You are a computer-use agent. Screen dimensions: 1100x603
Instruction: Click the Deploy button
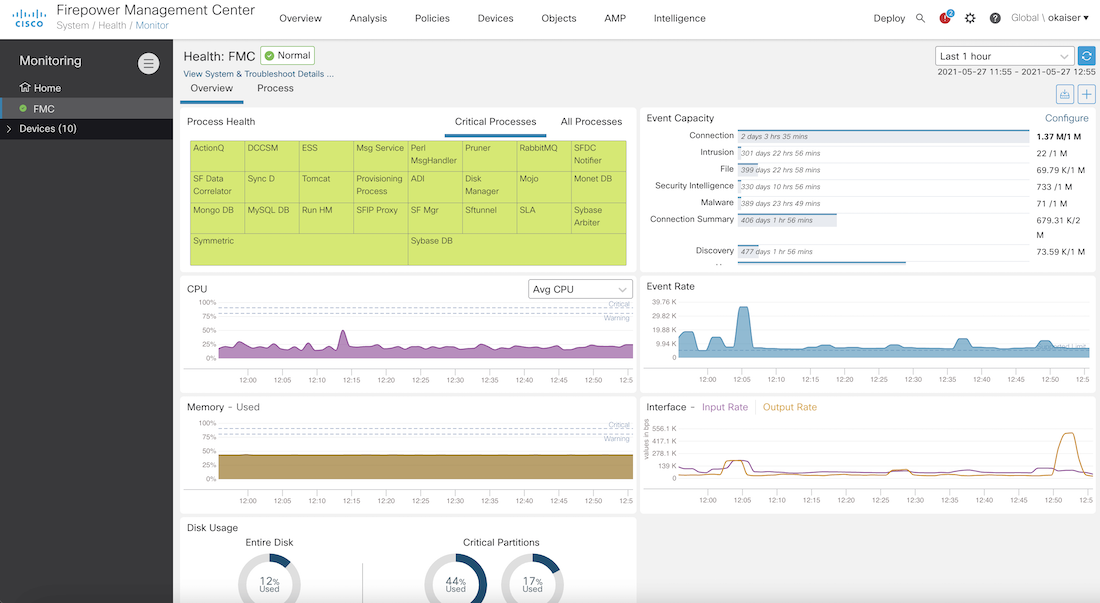click(x=889, y=18)
